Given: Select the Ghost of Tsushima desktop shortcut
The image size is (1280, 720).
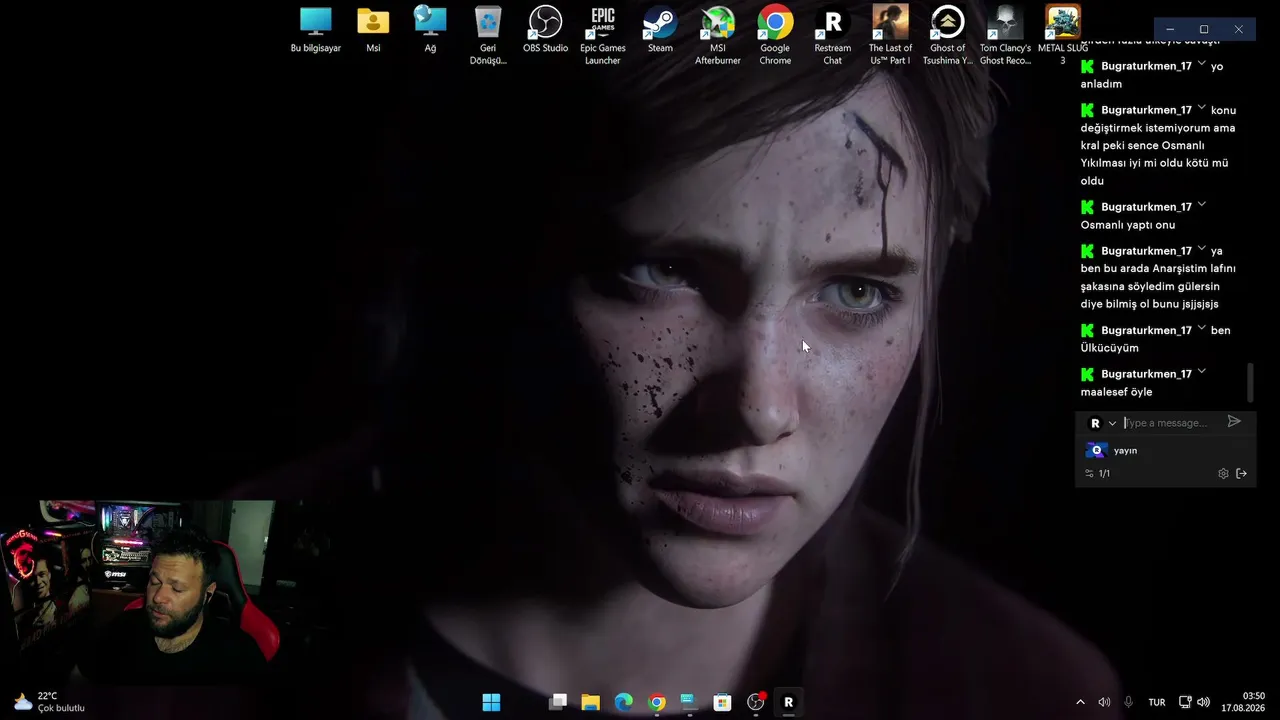Looking at the screenshot, I should click(947, 36).
